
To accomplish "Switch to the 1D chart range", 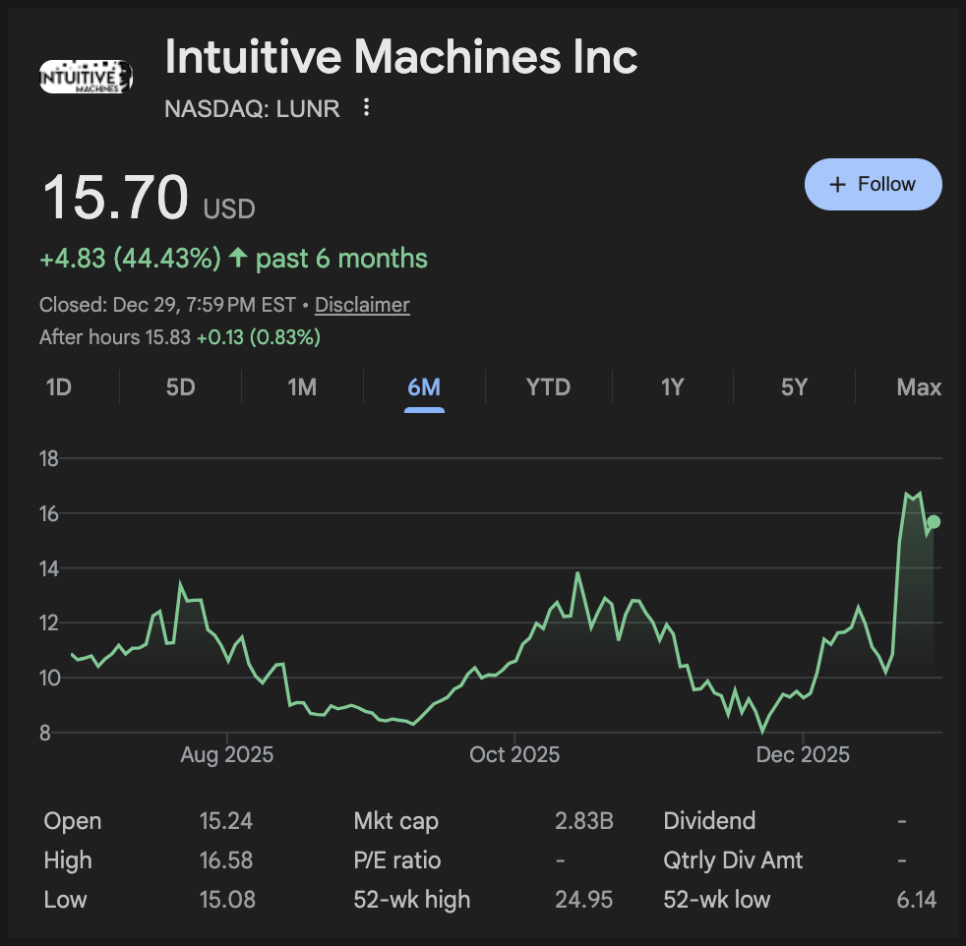I will [x=59, y=387].
